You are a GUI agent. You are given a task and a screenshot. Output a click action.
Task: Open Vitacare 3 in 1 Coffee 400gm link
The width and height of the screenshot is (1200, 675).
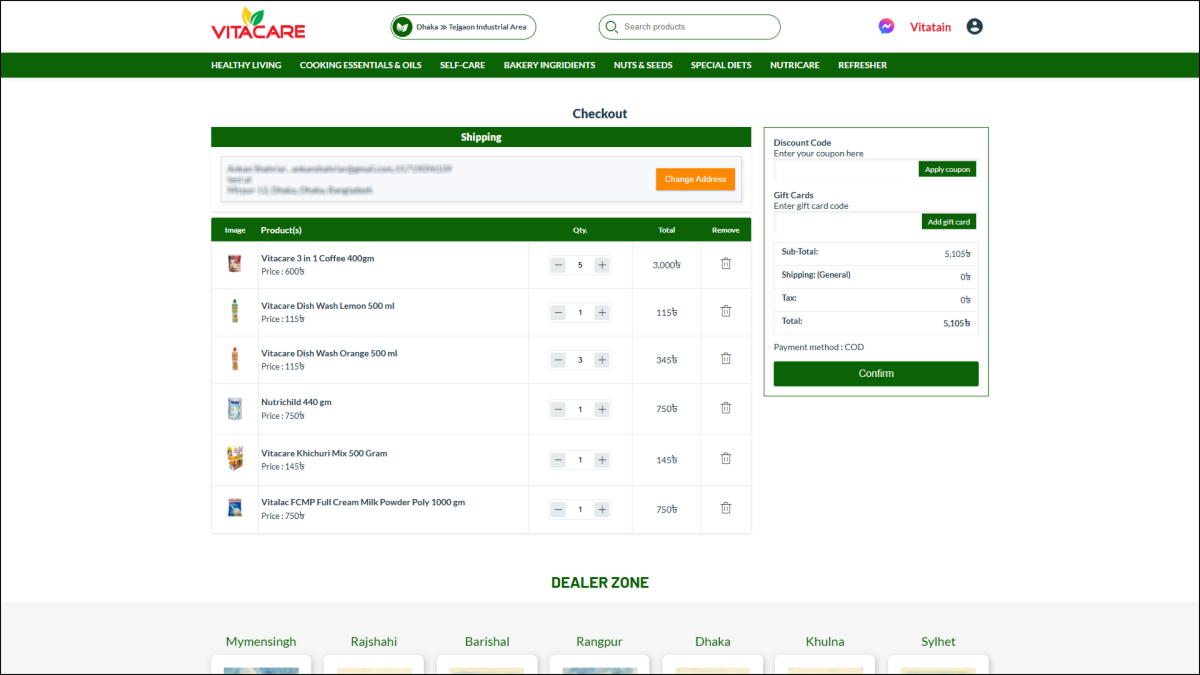pos(318,258)
